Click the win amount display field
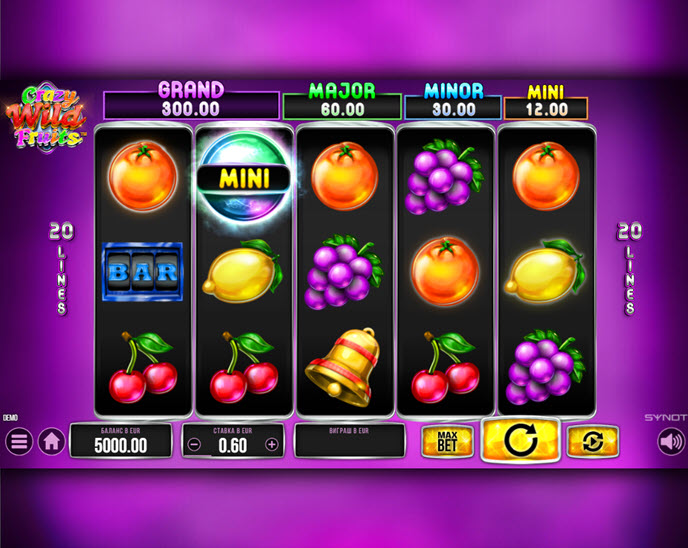This screenshot has height=548, width=688. pos(350,441)
